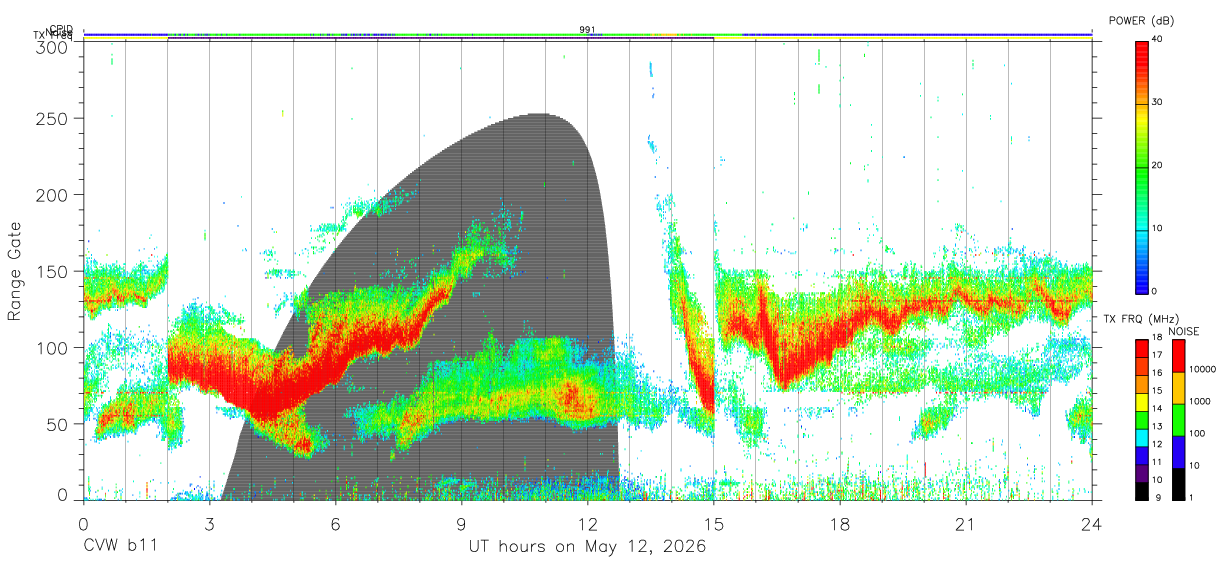Click the 30 label on the power scale

tap(1159, 102)
